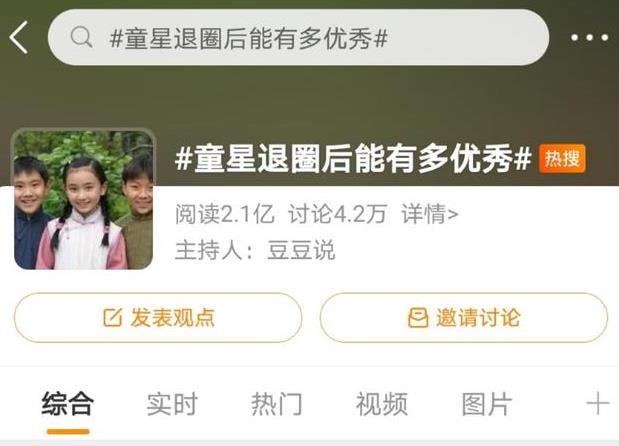This screenshot has height=446, width=619.
Task: Click the orange 热搜 badge
Action: [x=562, y=159]
